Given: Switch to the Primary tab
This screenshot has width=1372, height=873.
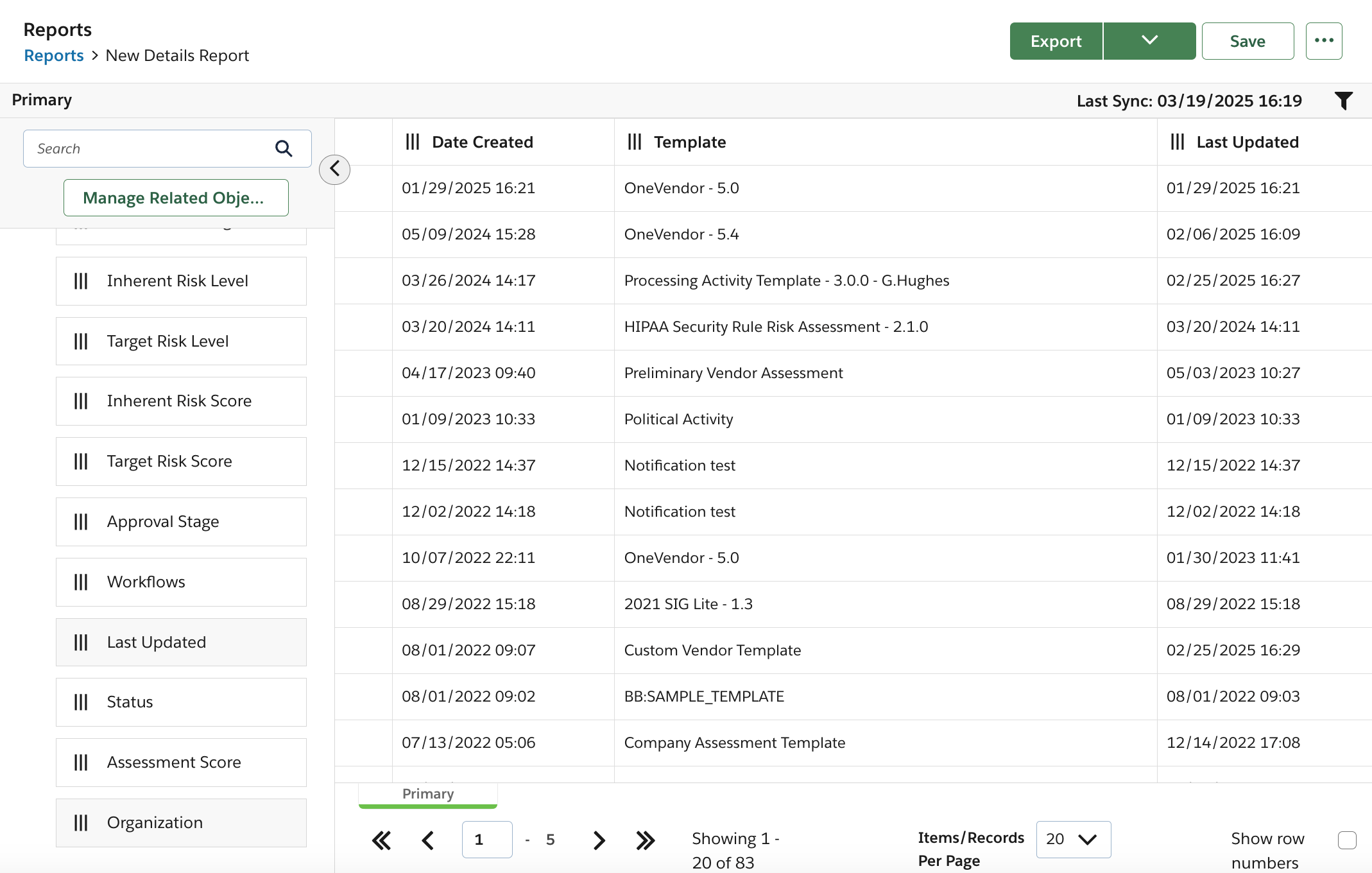Looking at the screenshot, I should pos(427,793).
